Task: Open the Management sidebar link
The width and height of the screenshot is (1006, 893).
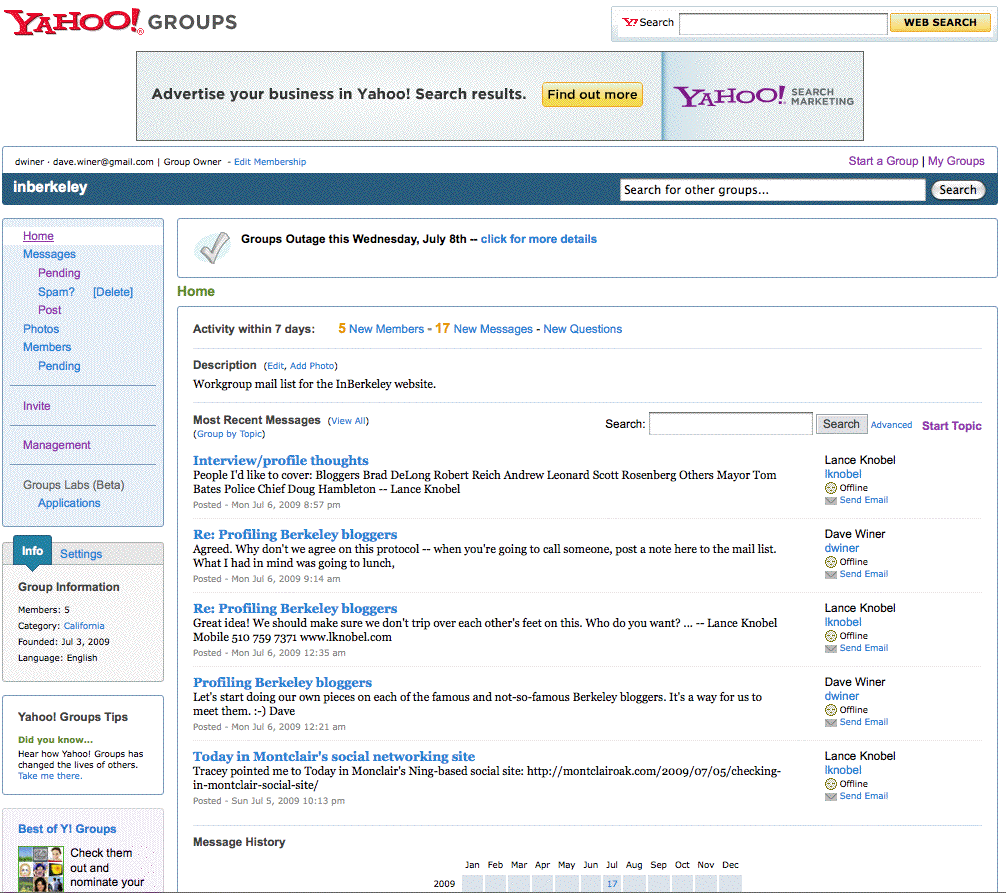Action: click(x=57, y=445)
